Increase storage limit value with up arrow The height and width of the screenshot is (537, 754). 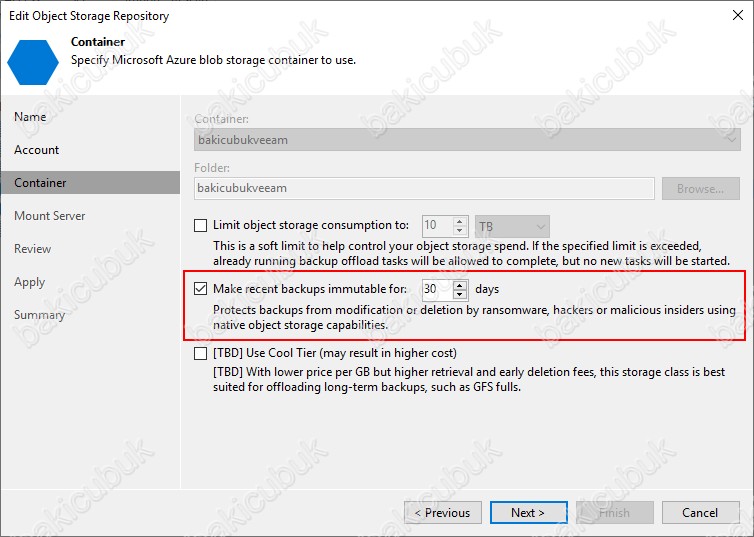click(460, 222)
